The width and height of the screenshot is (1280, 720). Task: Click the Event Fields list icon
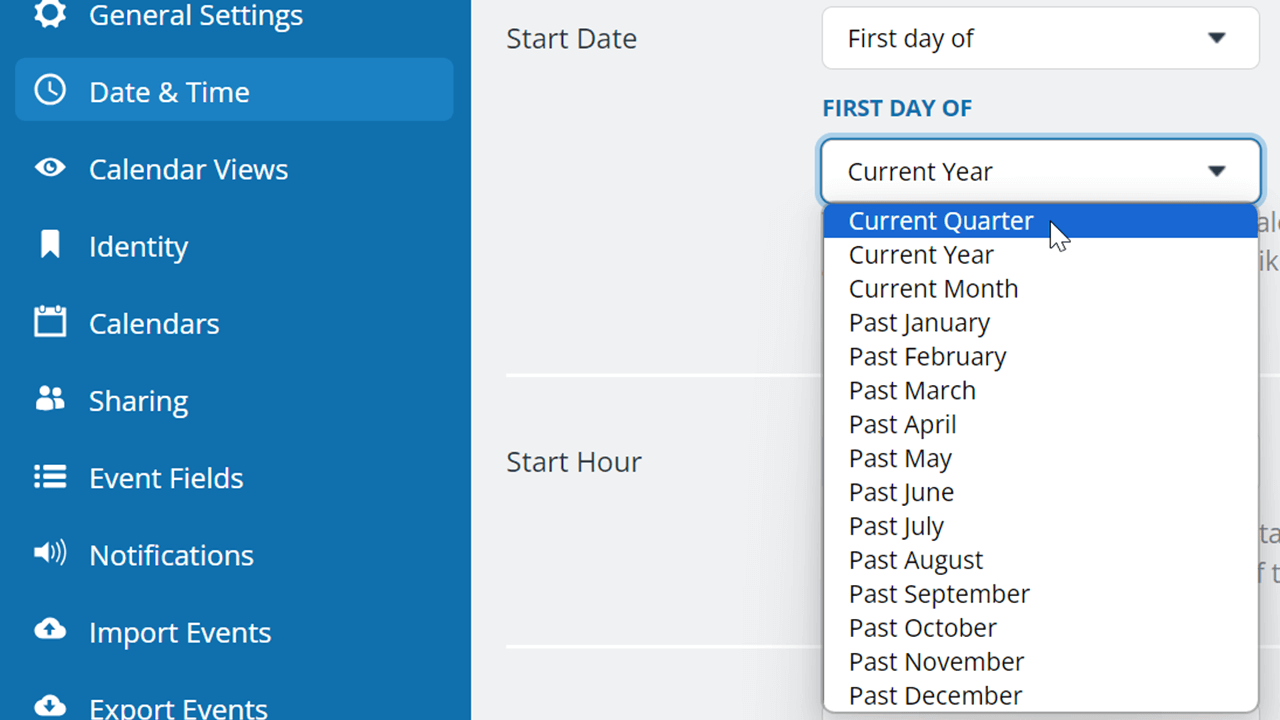50,476
